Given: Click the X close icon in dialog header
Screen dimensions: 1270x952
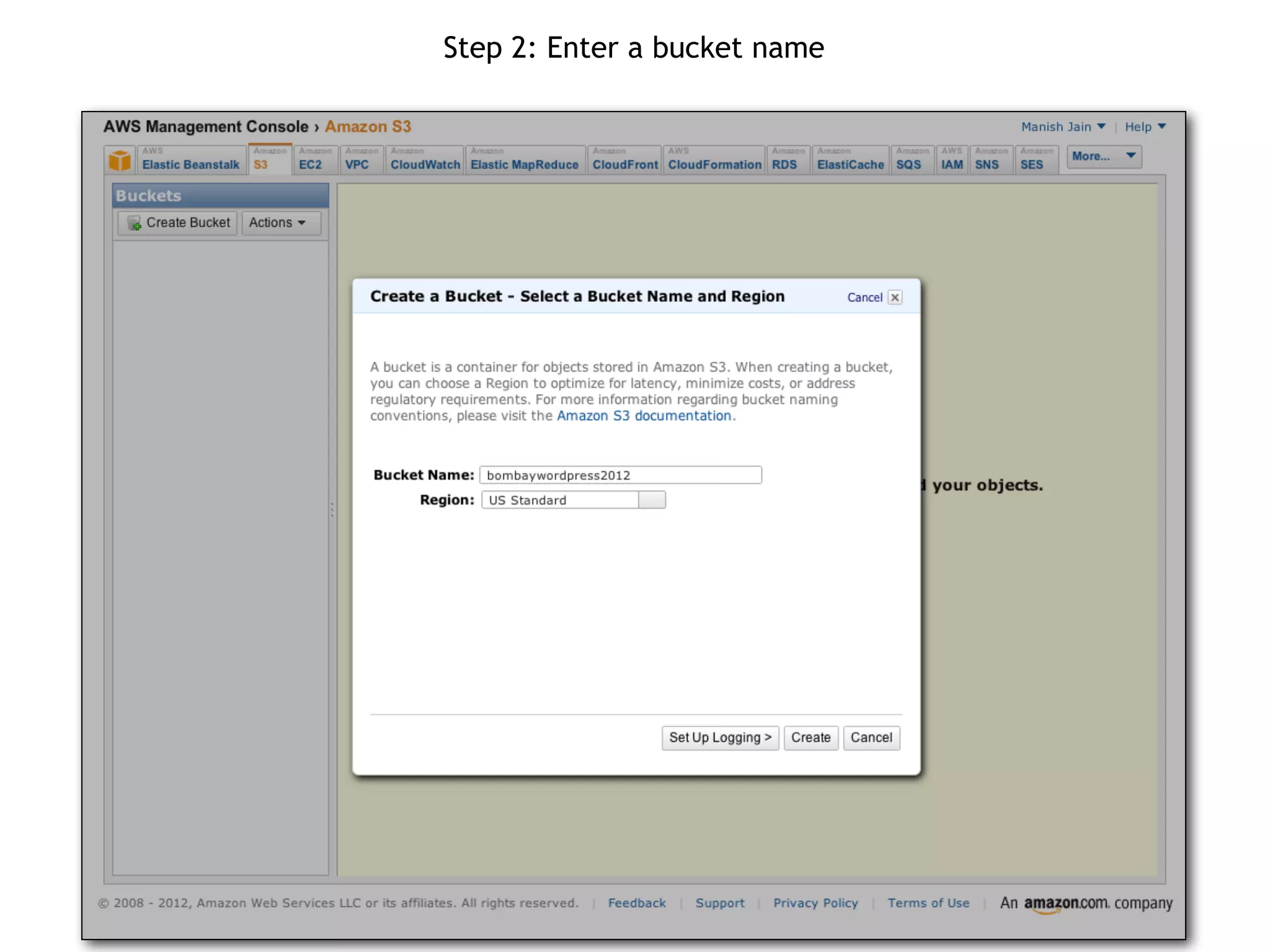Looking at the screenshot, I should click(895, 297).
